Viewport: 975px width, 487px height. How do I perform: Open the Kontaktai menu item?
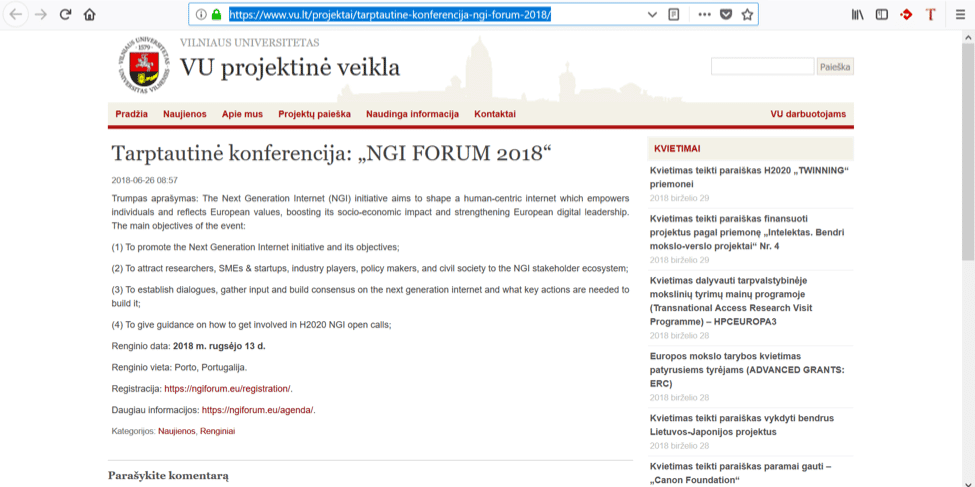pos(495,114)
